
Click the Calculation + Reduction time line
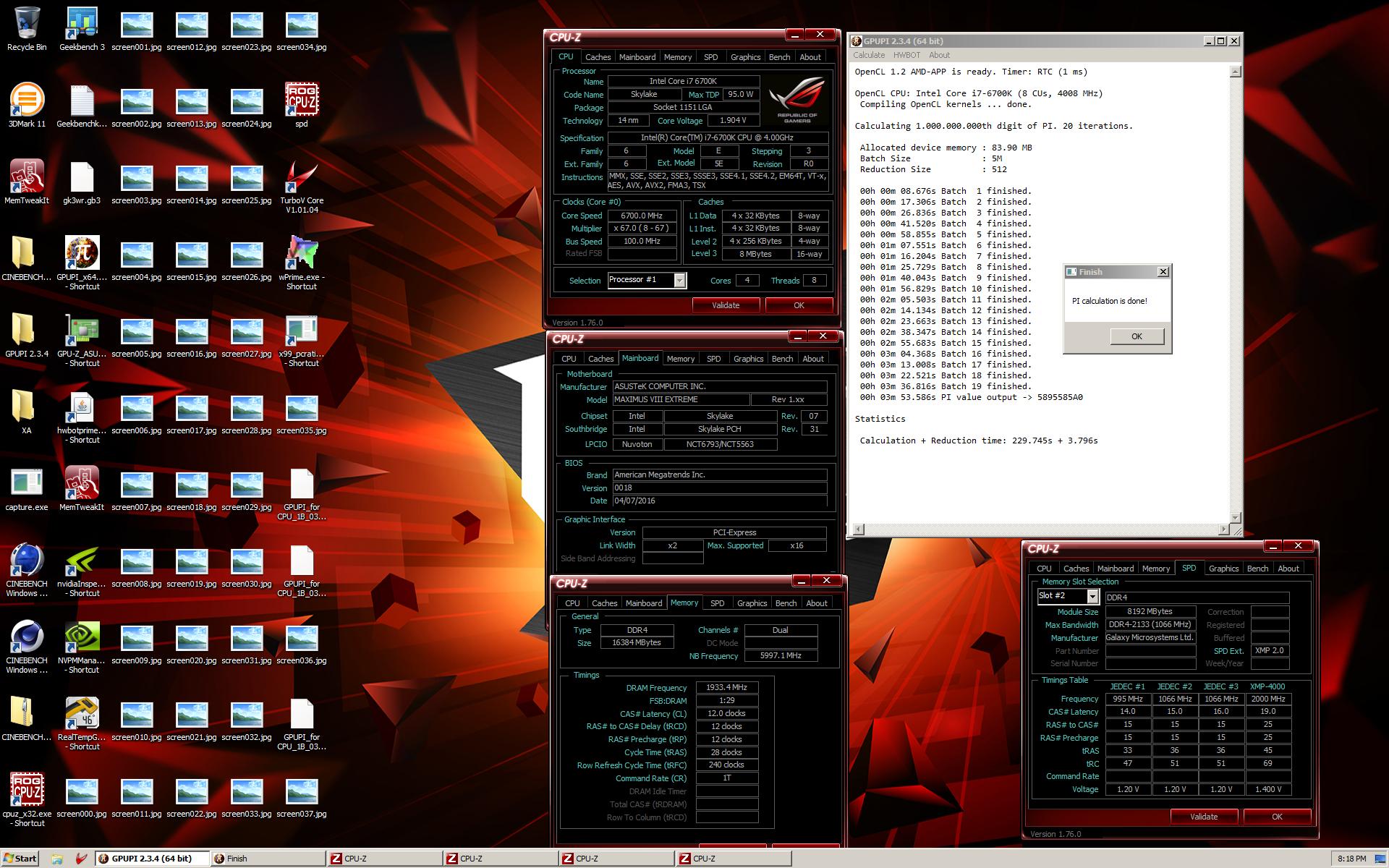[x=978, y=441]
